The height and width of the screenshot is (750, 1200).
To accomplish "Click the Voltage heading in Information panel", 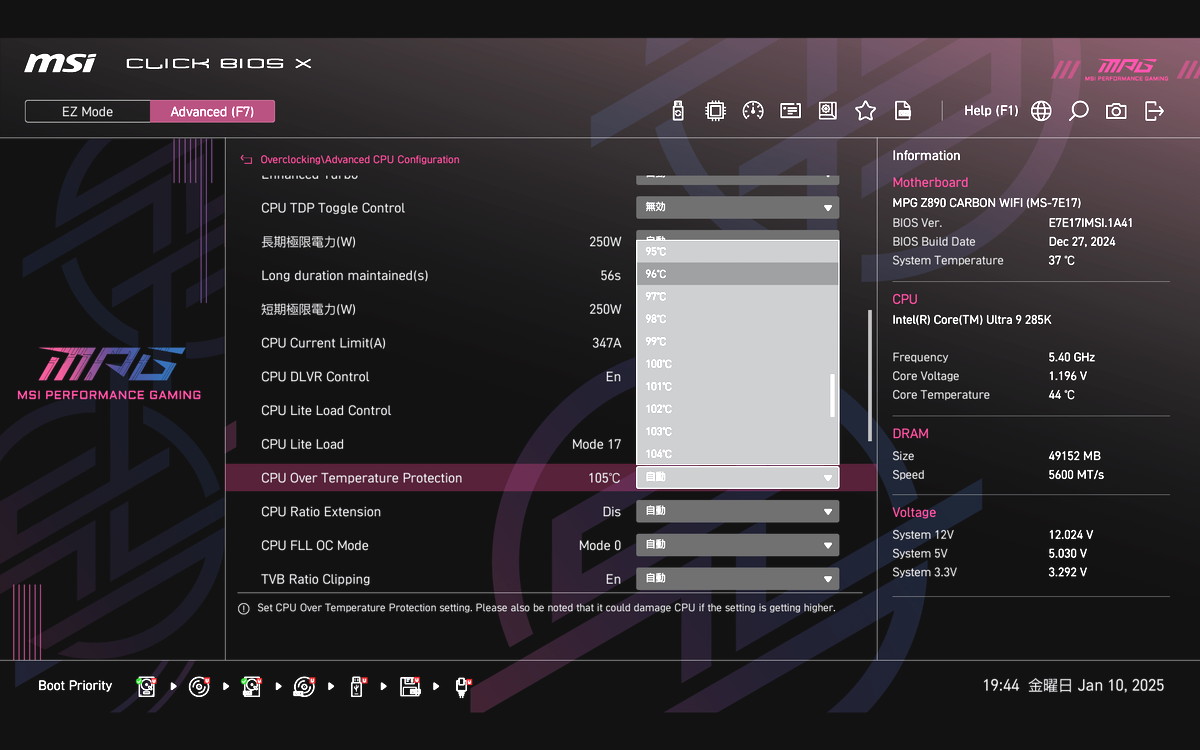I will point(914,513).
